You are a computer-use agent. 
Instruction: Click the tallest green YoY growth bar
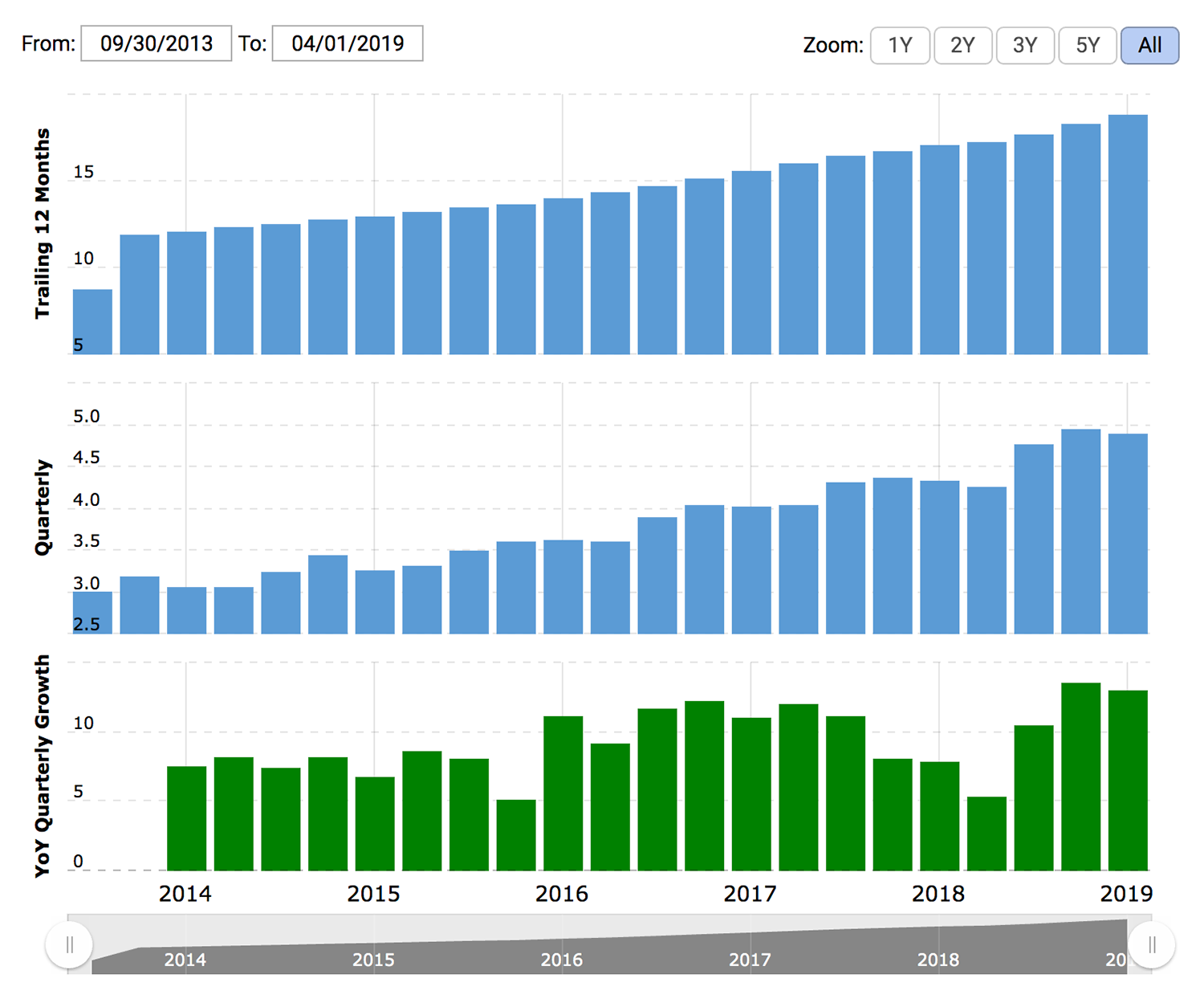tap(1080, 777)
